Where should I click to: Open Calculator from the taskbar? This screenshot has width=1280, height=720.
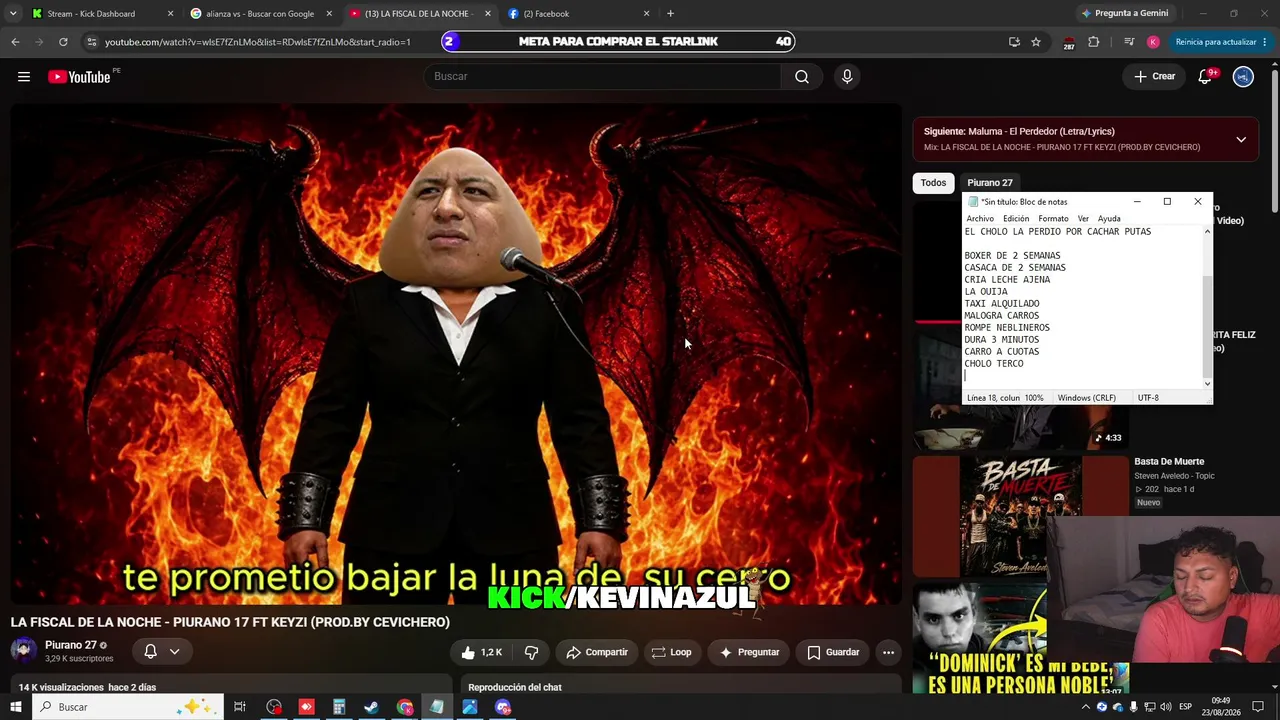[x=339, y=707]
